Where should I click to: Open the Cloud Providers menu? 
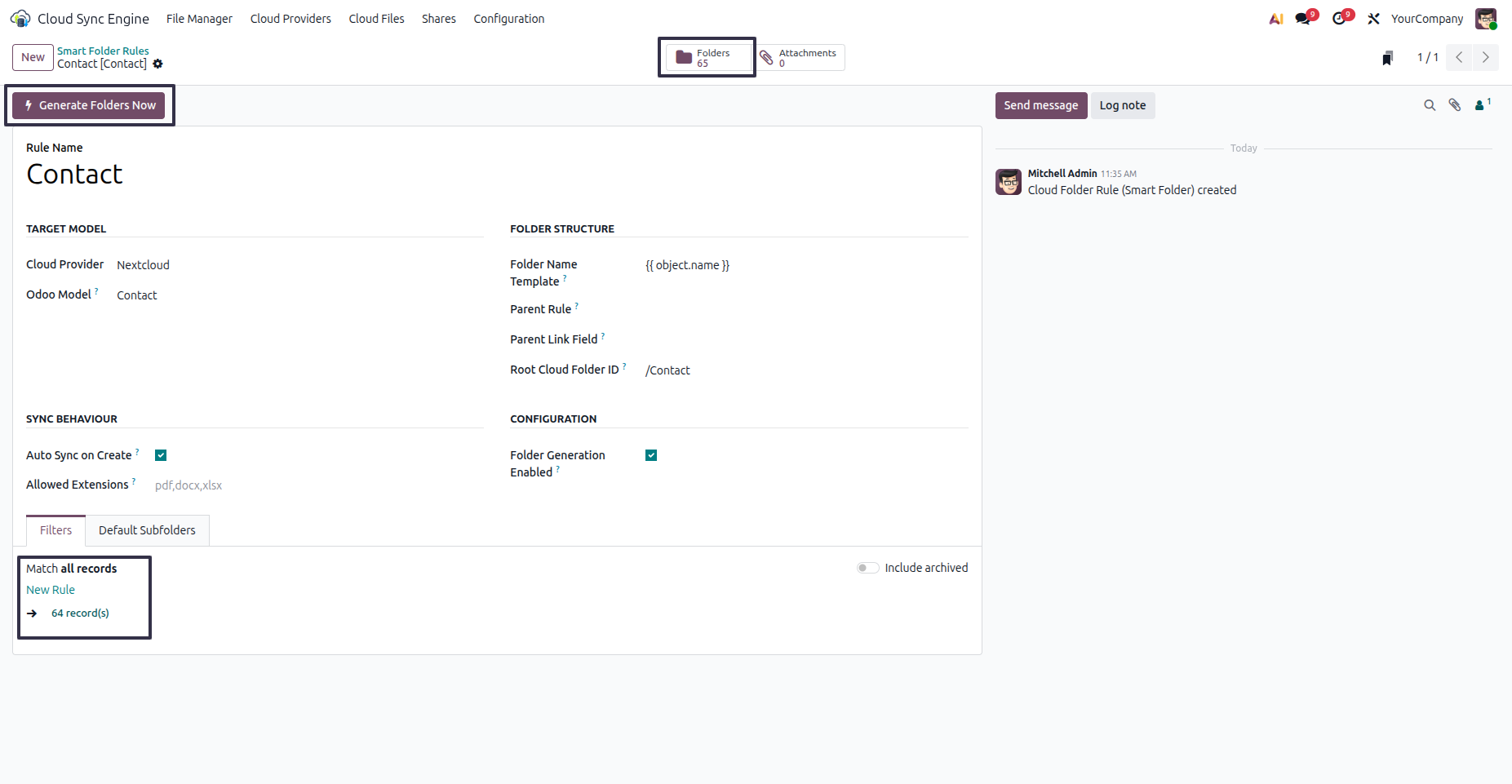[290, 19]
